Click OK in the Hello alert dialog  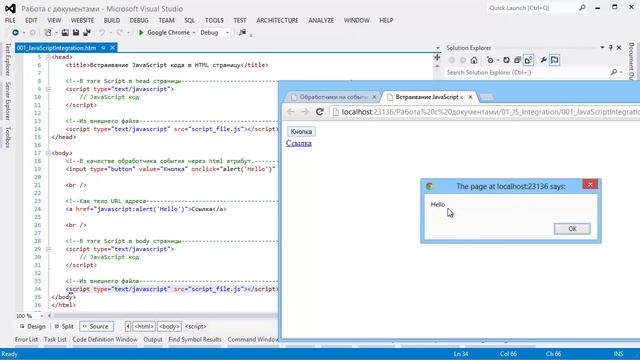pyautogui.click(x=572, y=229)
